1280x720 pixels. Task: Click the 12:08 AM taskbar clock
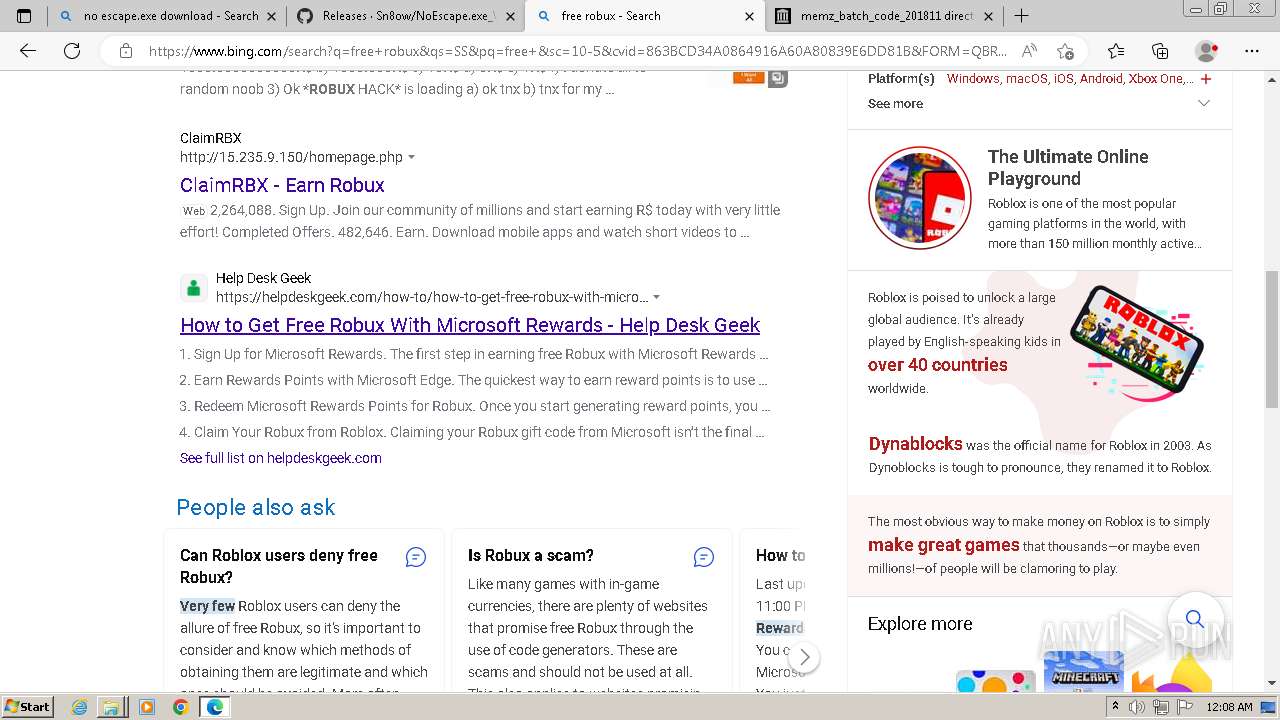point(1229,707)
